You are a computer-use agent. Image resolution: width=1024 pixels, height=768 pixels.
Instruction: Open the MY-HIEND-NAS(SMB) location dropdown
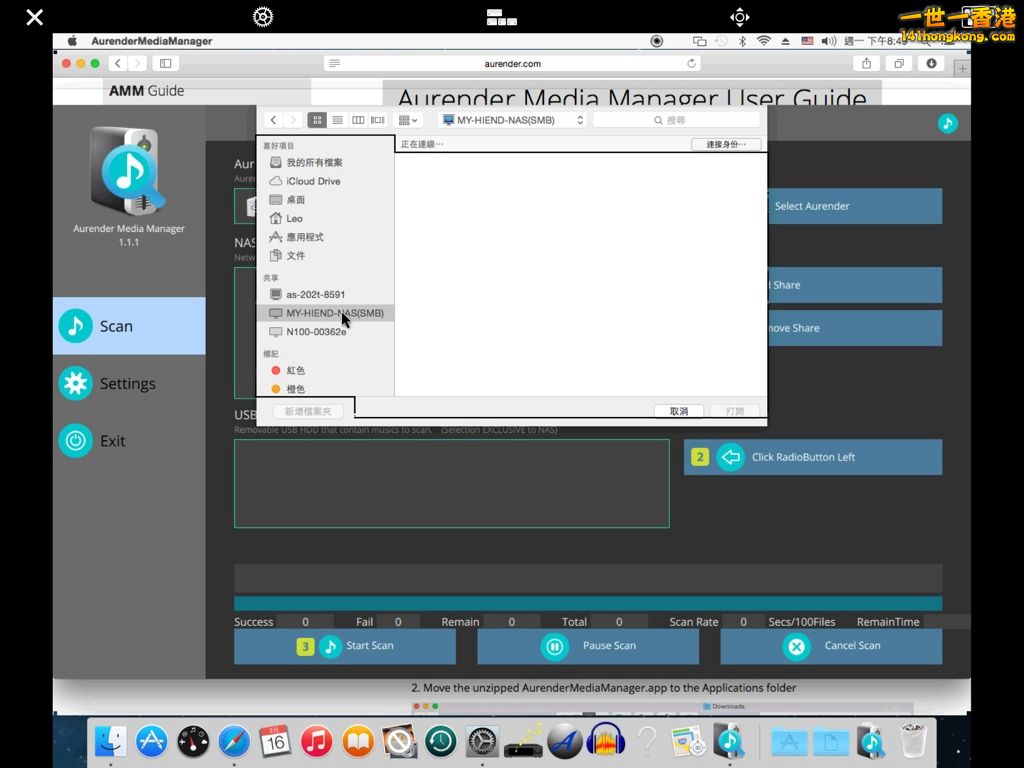512,120
